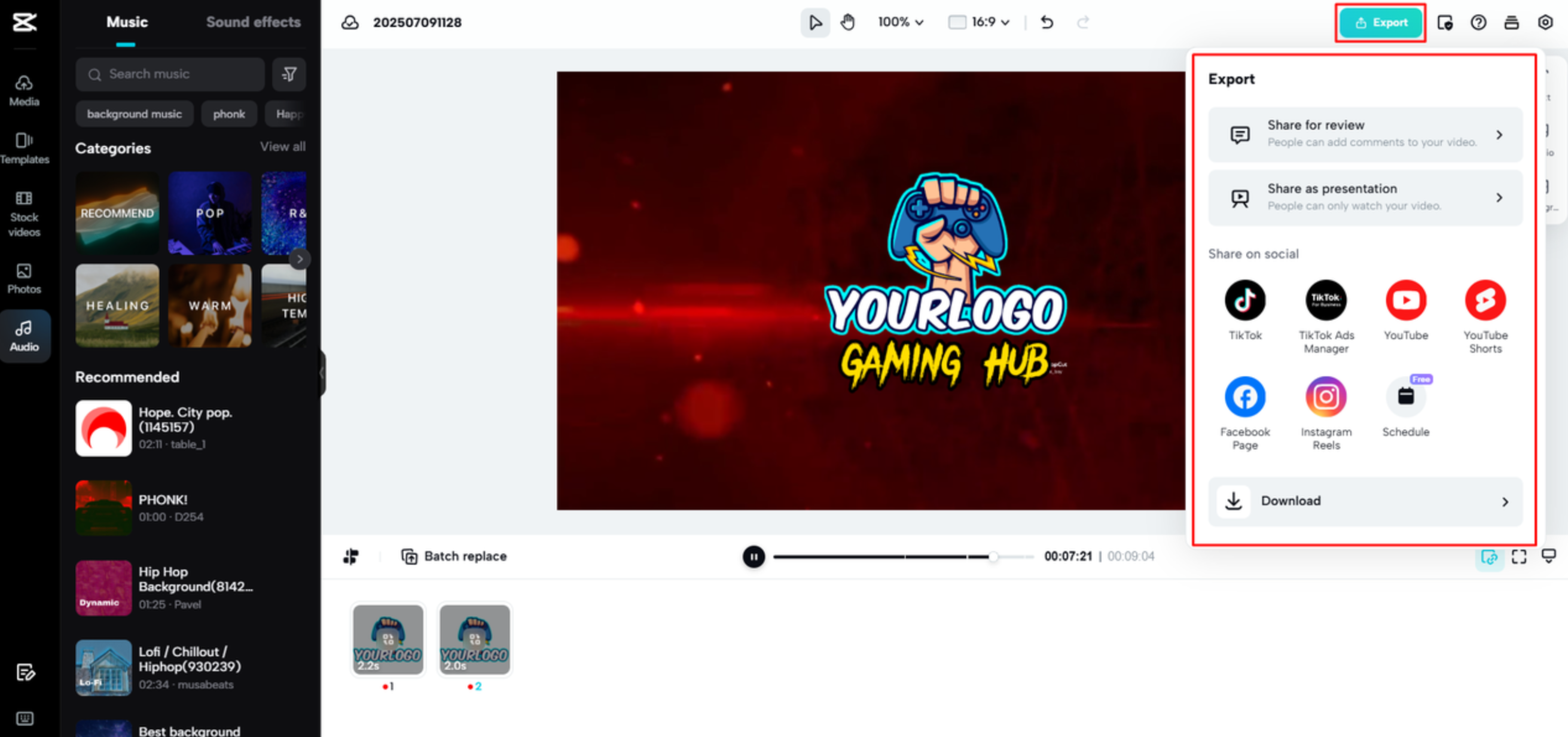Switch to the hand pan tool

click(849, 23)
